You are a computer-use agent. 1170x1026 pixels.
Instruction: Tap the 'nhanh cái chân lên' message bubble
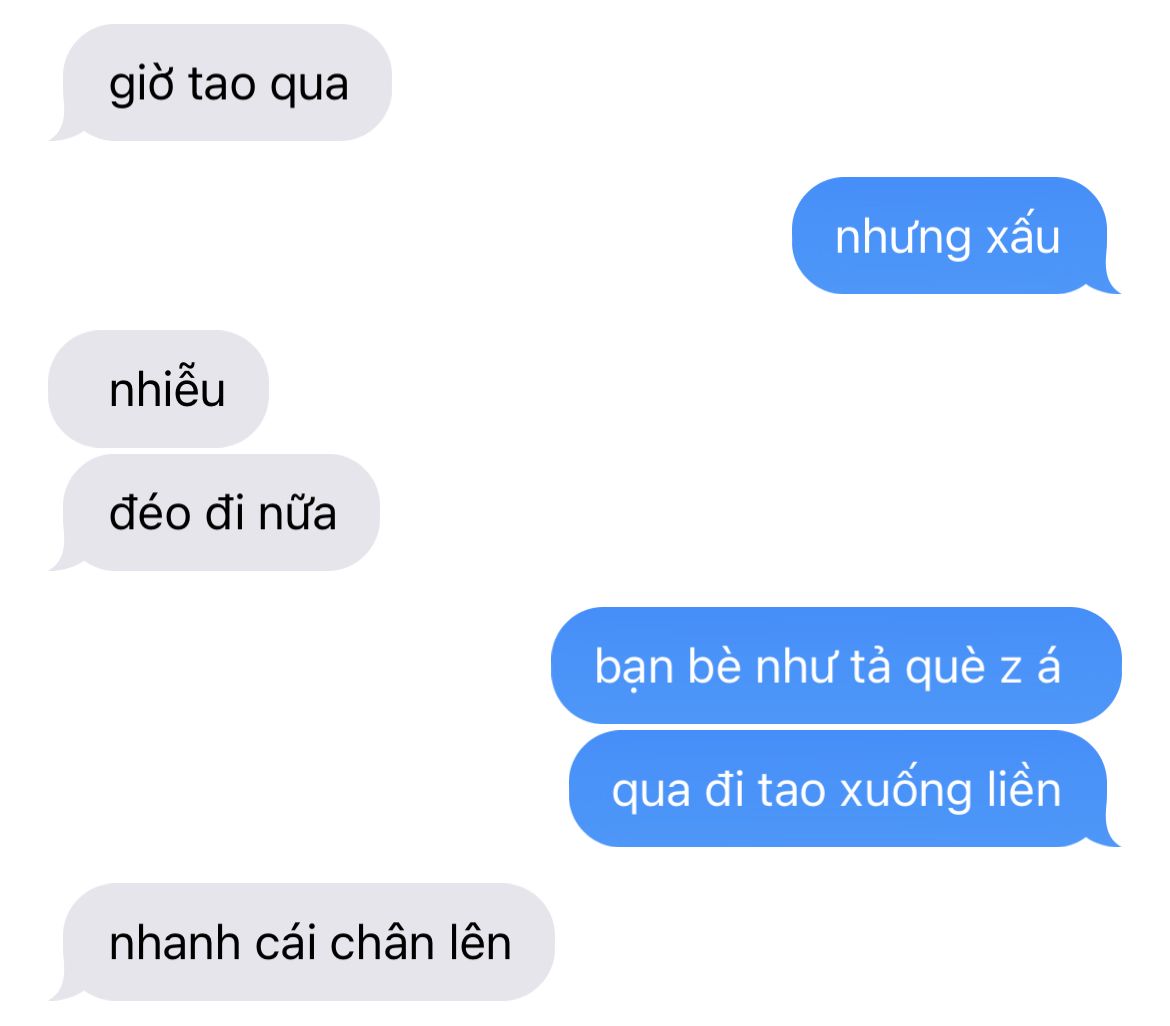point(308,942)
